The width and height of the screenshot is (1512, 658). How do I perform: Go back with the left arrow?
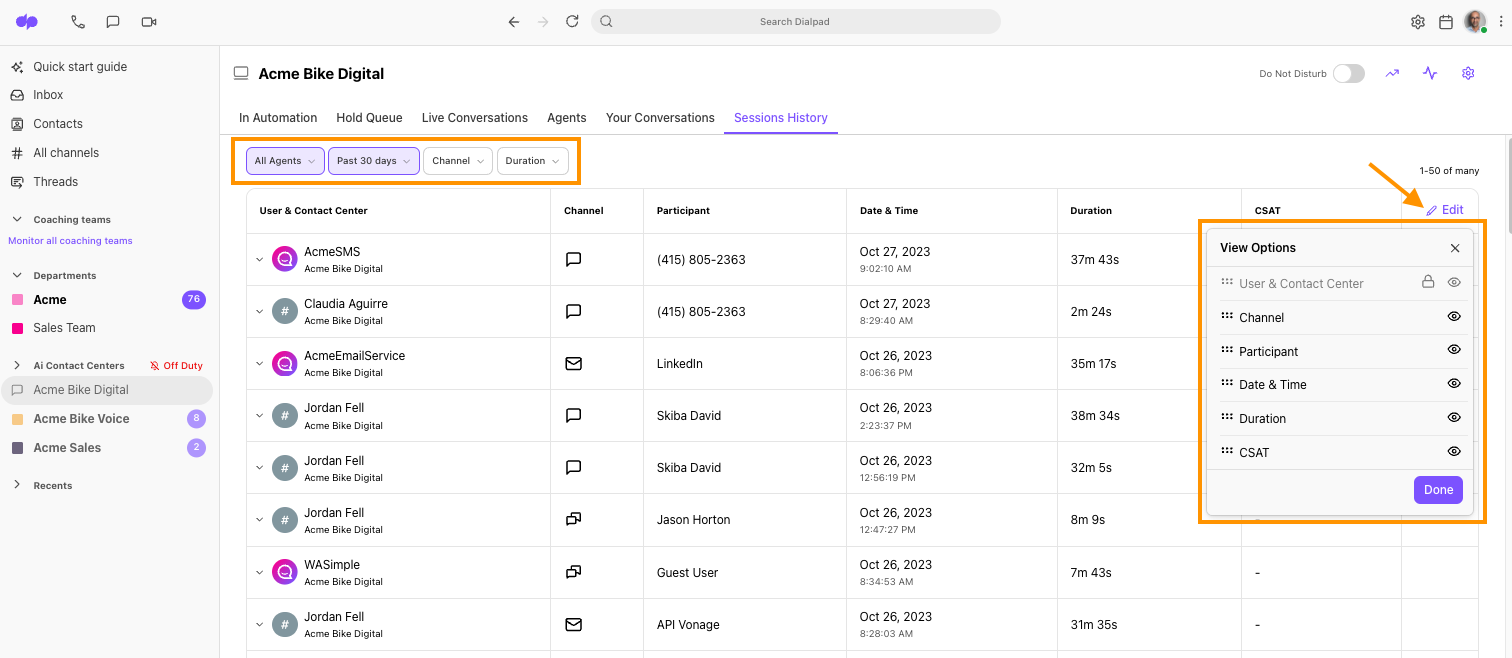pyautogui.click(x=514, y=21)
